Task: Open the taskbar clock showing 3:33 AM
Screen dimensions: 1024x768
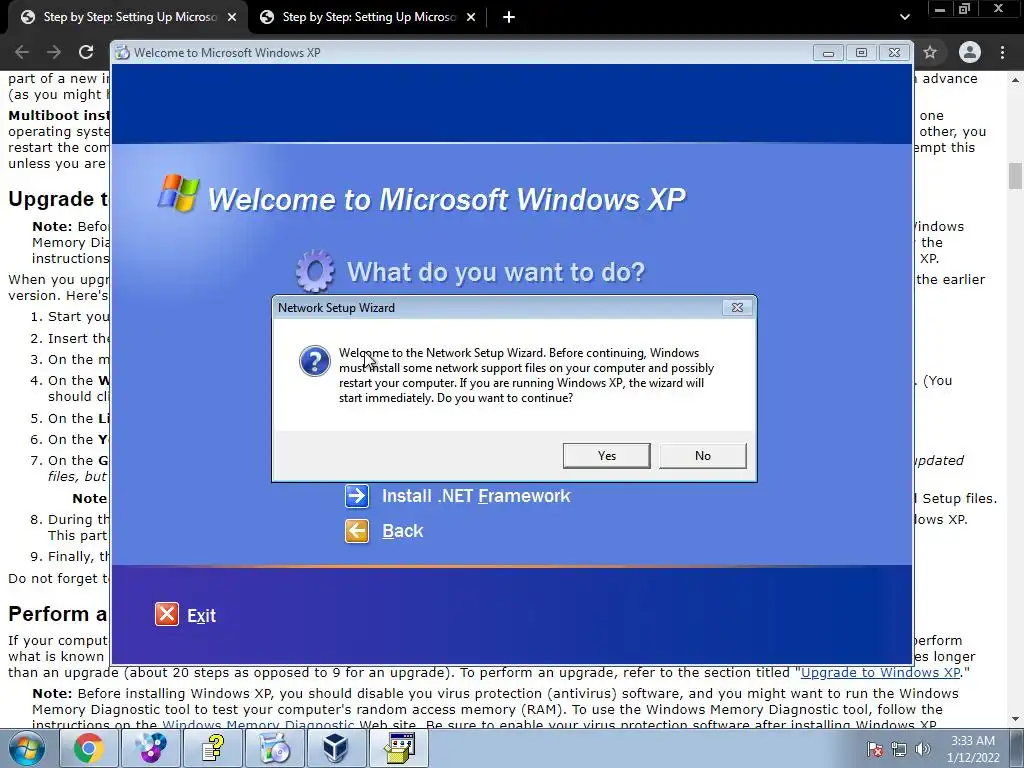Action: [972, 749]
